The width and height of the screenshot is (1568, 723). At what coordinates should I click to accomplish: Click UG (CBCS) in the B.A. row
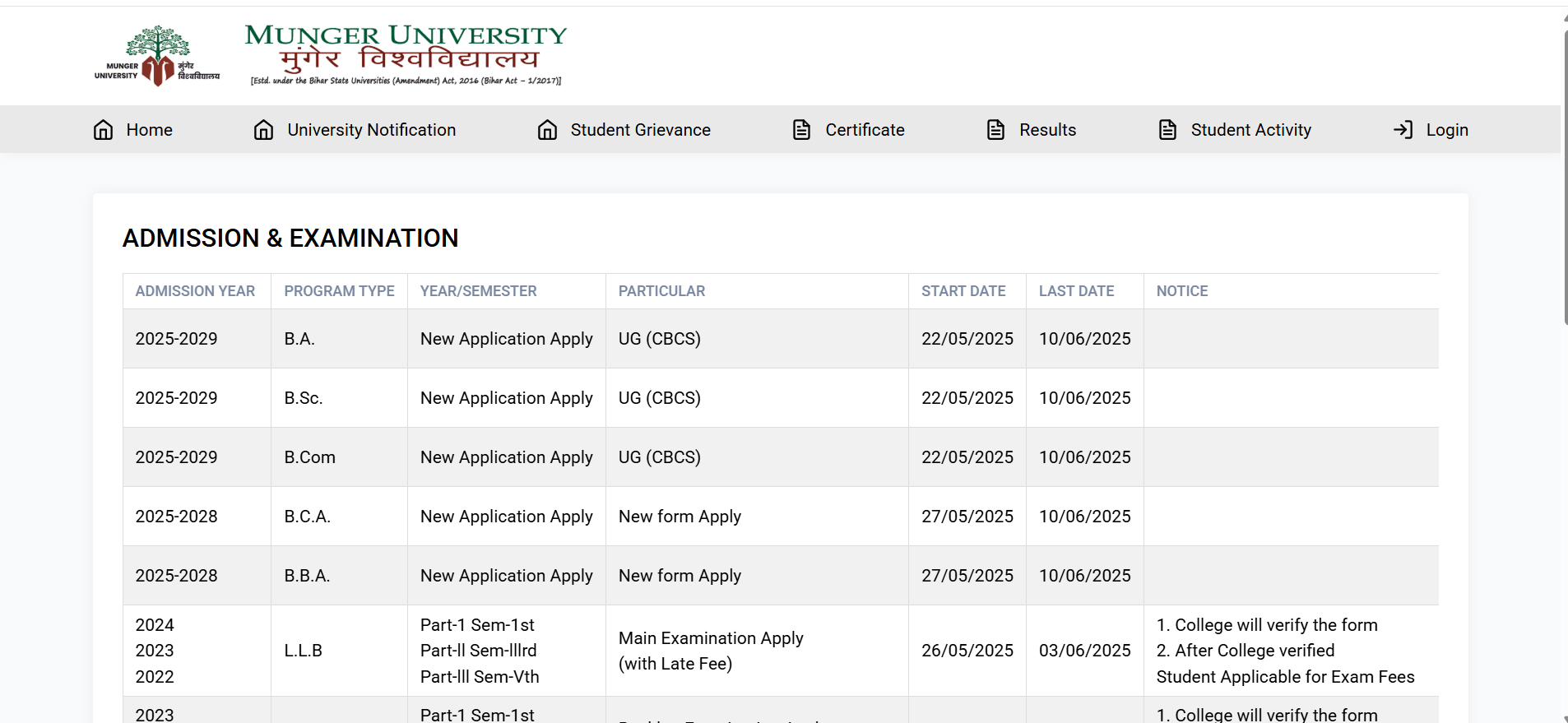[x=660, y=339]
